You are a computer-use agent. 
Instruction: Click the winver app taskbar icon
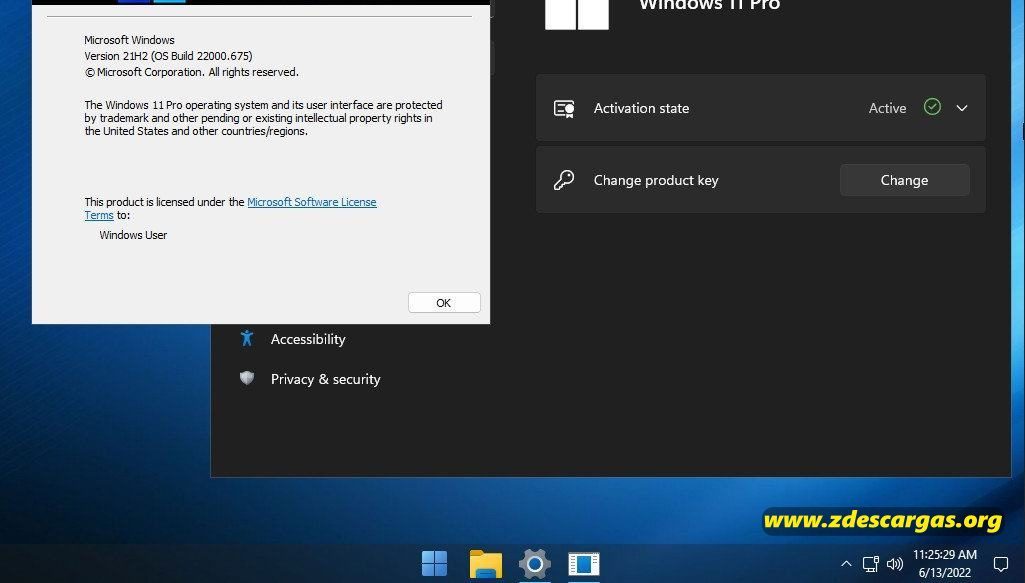pyautogui.click(x=584, y=563)
